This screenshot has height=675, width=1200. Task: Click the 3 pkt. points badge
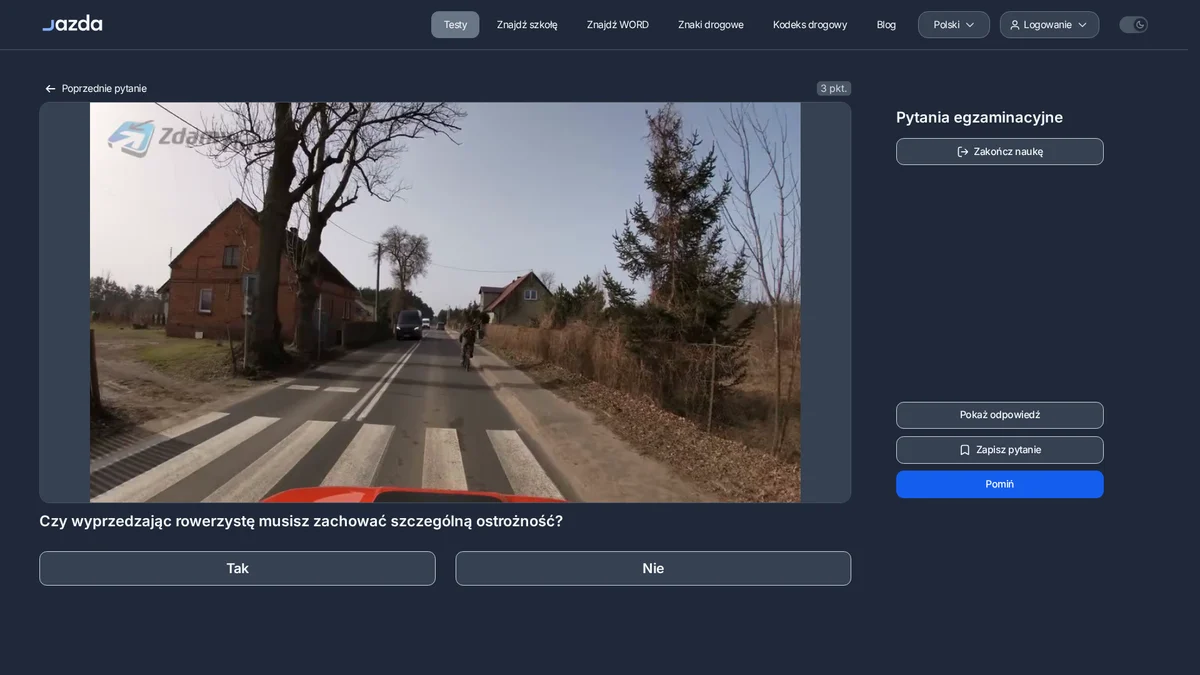tap(834, 88)
